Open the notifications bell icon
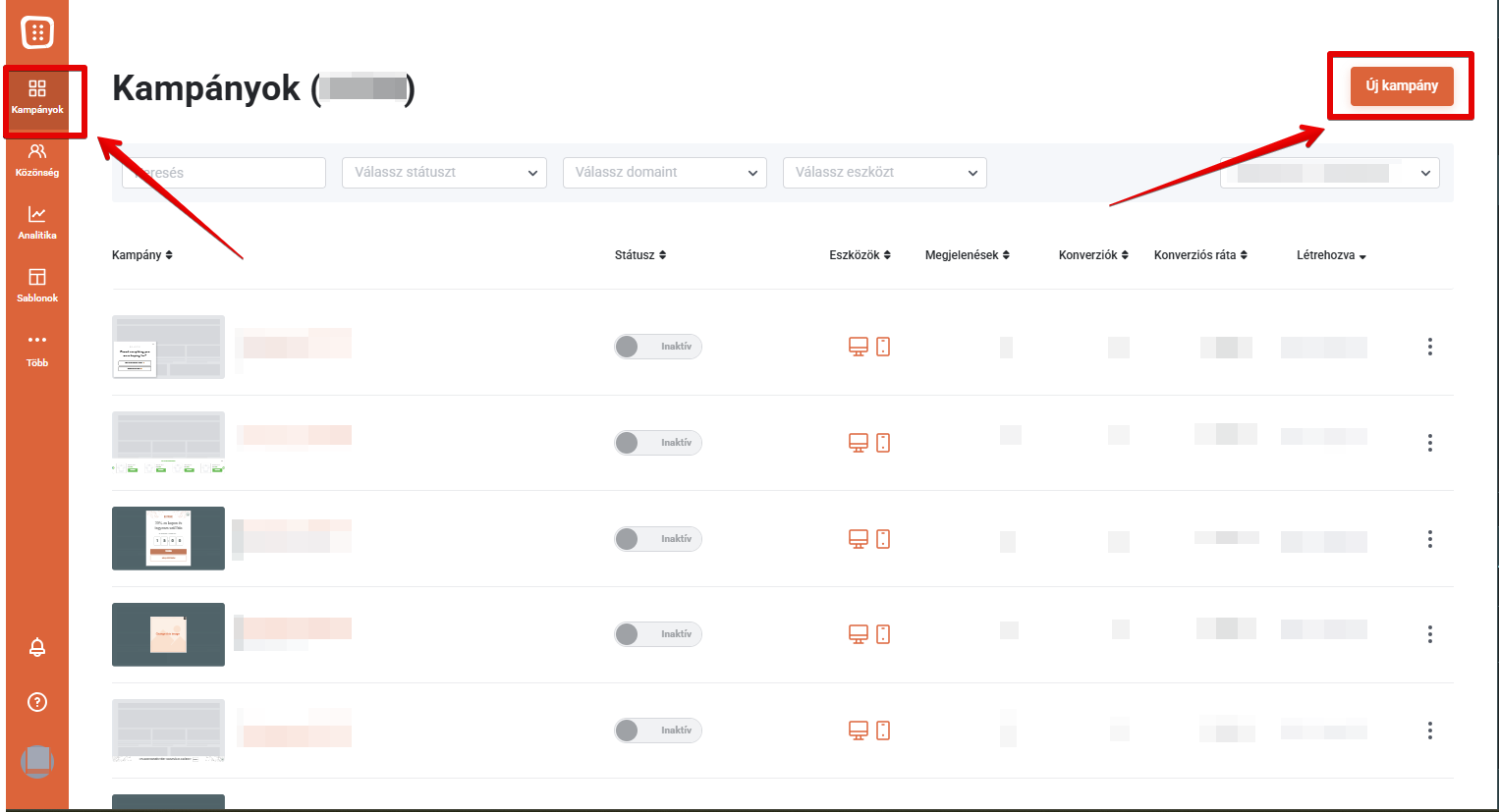Viewport: 1499px width, 812px height. [37, 647]
